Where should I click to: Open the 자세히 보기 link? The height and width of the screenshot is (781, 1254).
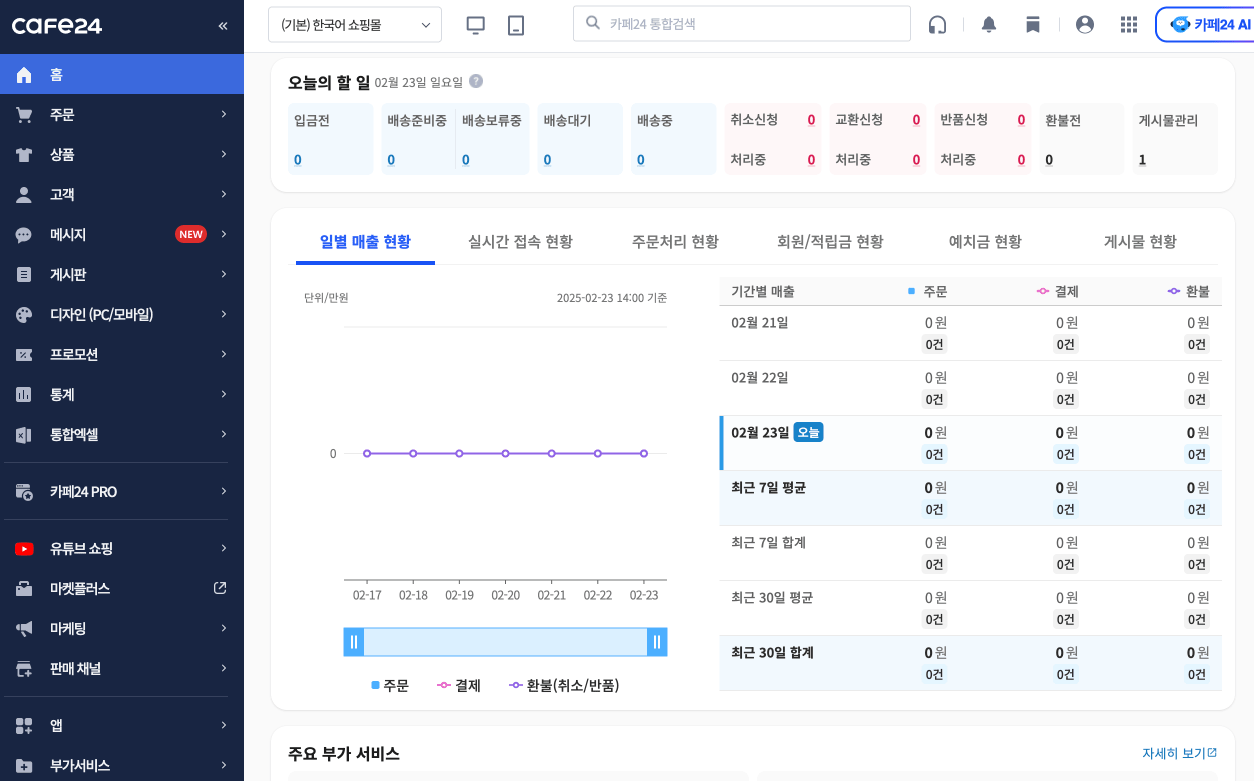point(1179,753)
